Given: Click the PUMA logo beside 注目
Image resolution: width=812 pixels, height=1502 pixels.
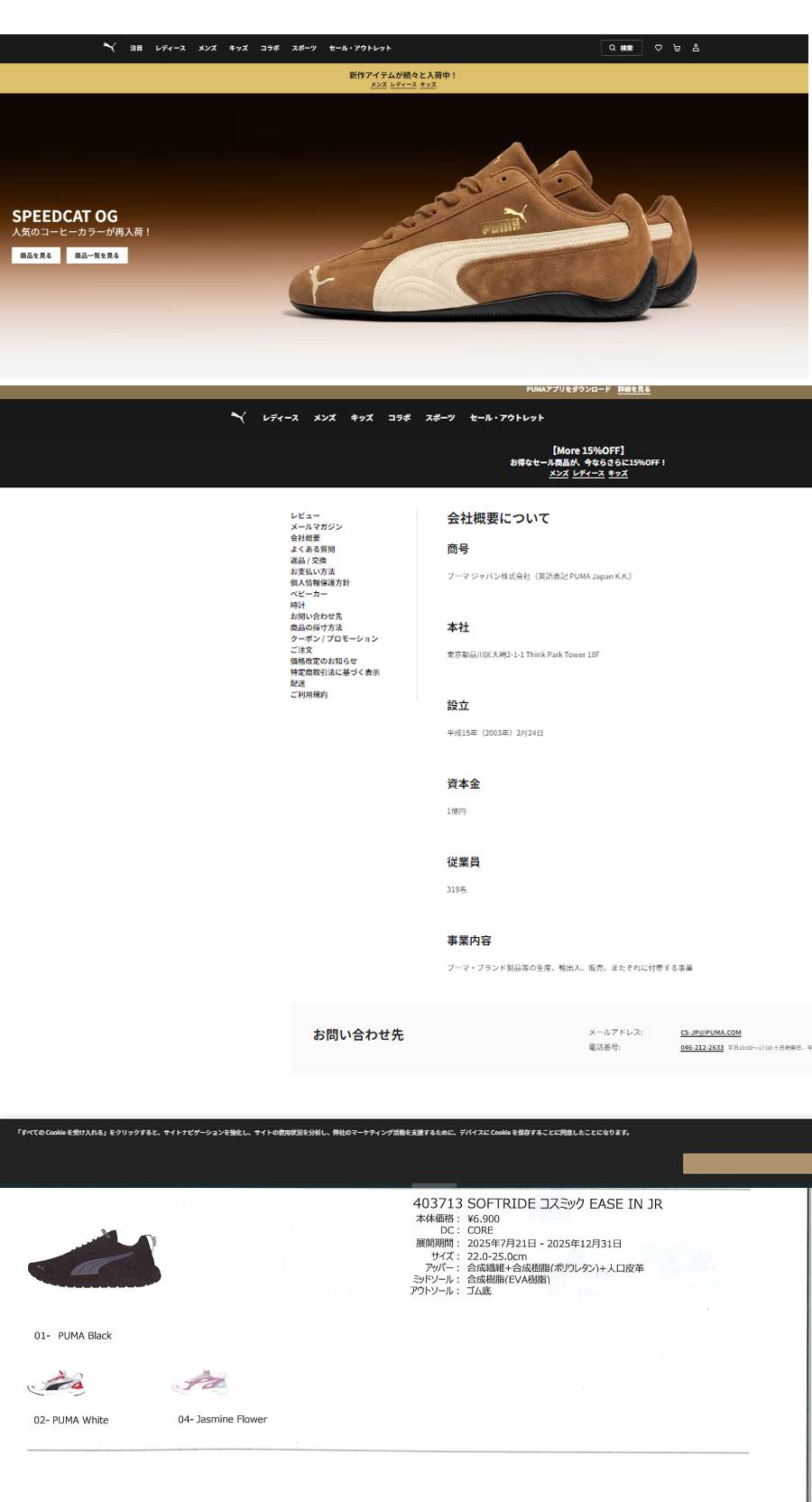Looking at the screenshot, I should [x=109, y=48].
